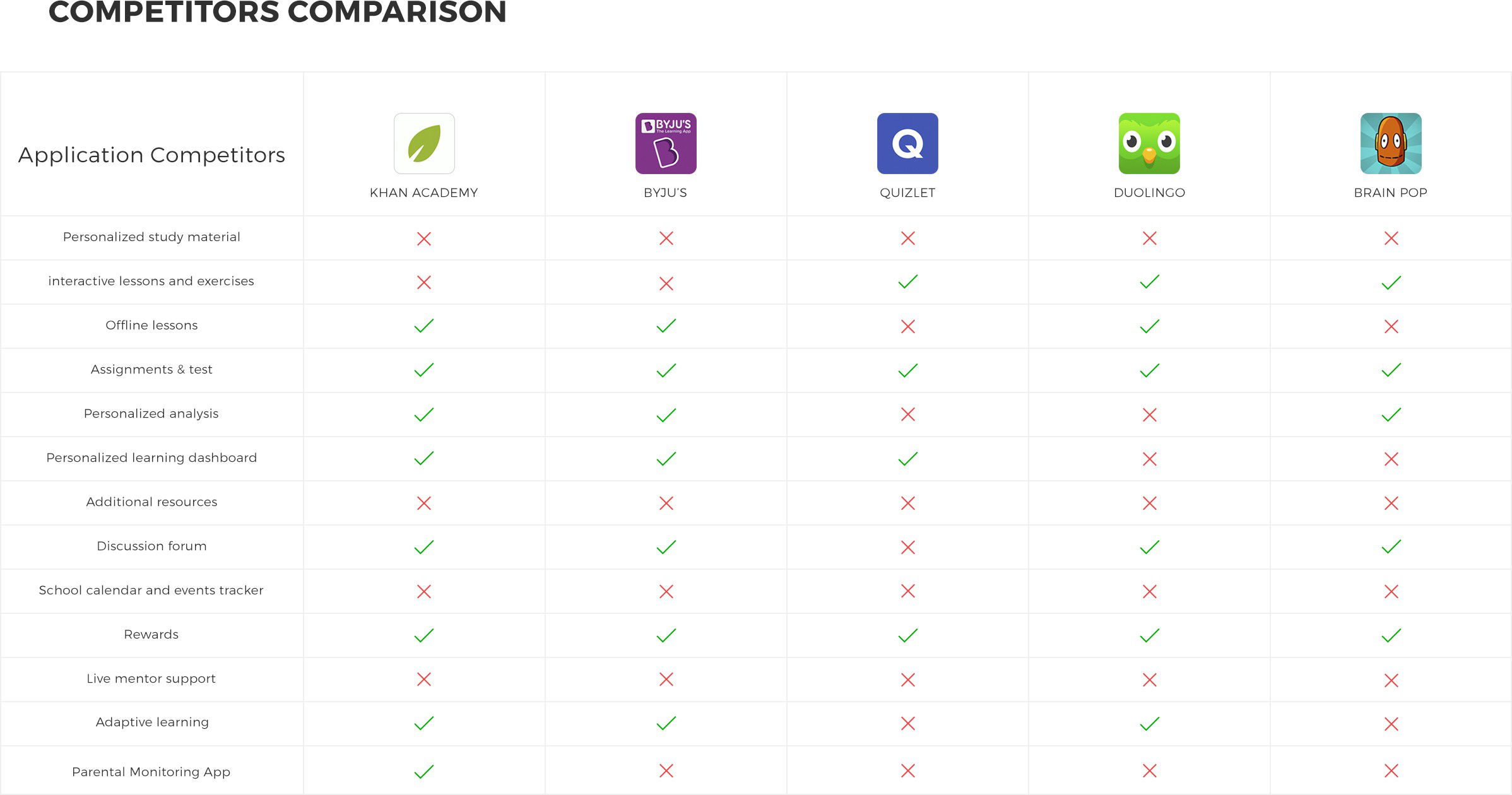Click Brain Pop's Rewards checkmark
1512x795 pixels.
click(x=1391, y=635)
